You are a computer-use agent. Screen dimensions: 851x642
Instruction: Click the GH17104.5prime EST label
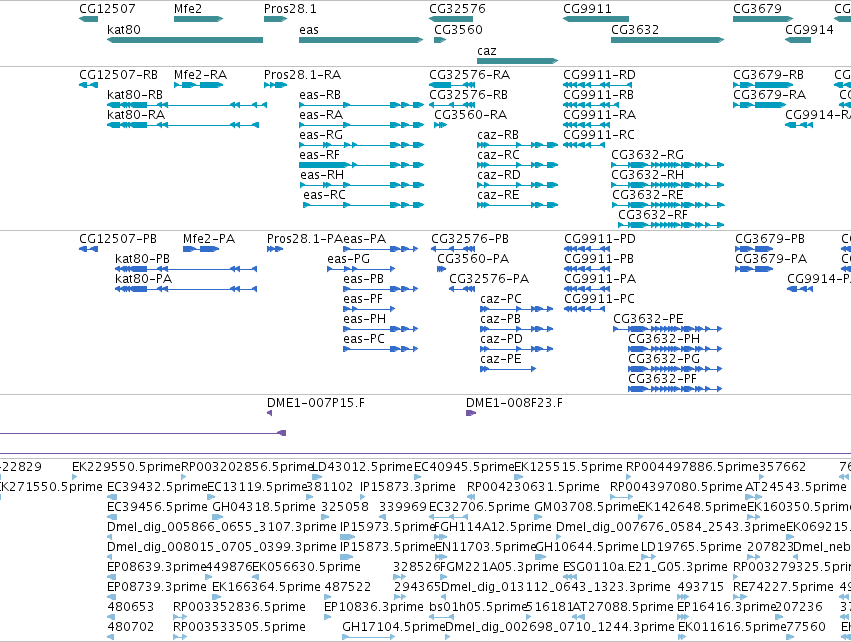point(393,627)
